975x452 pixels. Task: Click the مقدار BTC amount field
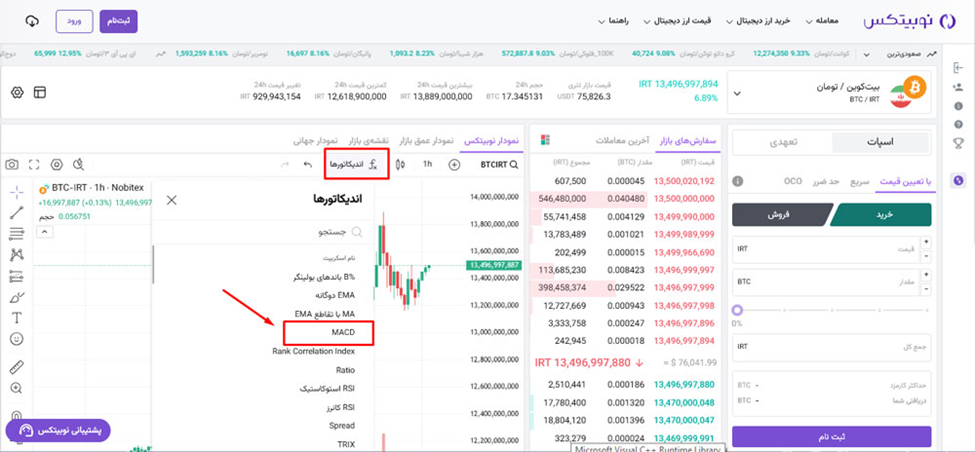point(826,282)
